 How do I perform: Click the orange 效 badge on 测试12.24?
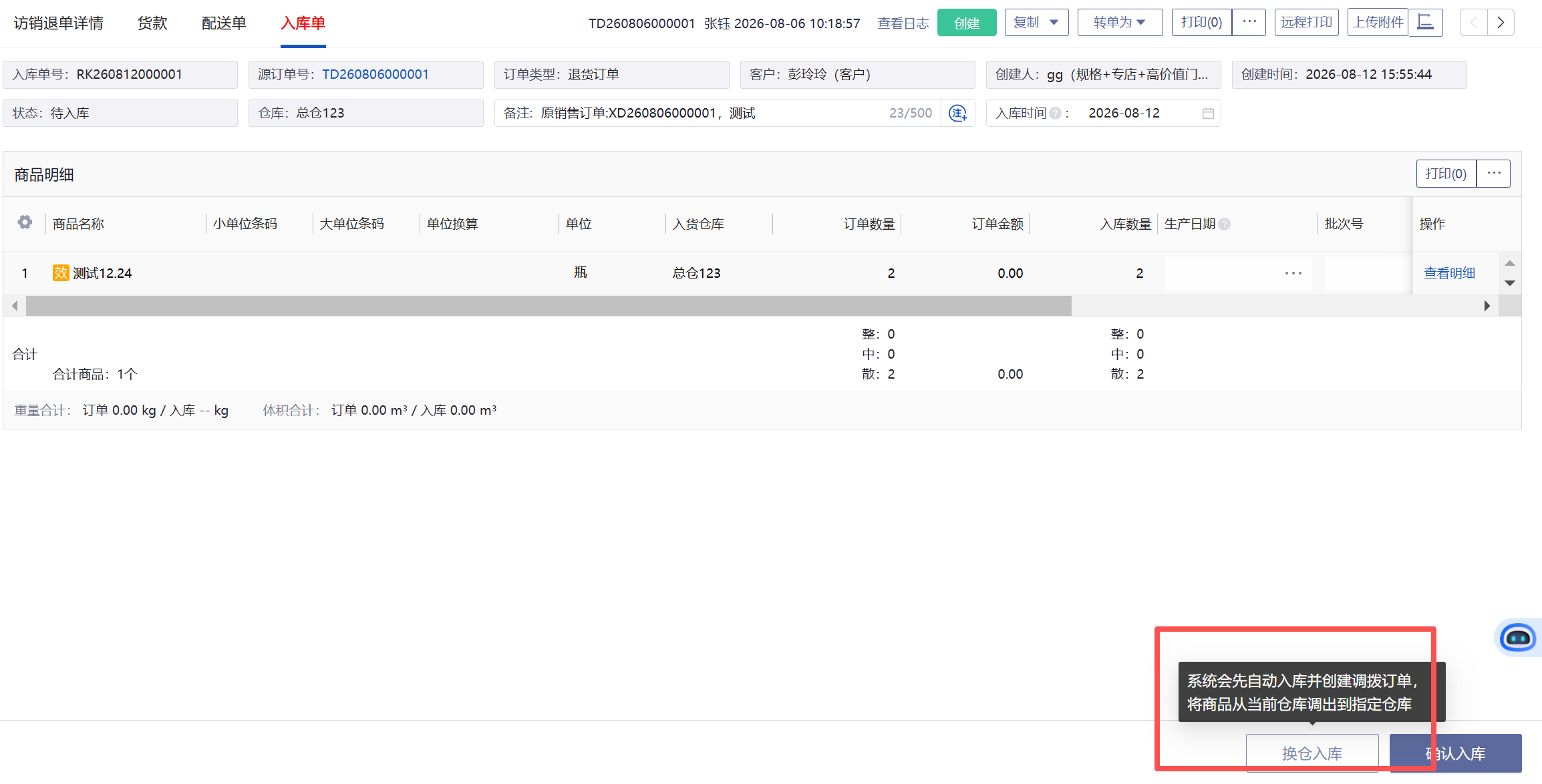[61, 272]
